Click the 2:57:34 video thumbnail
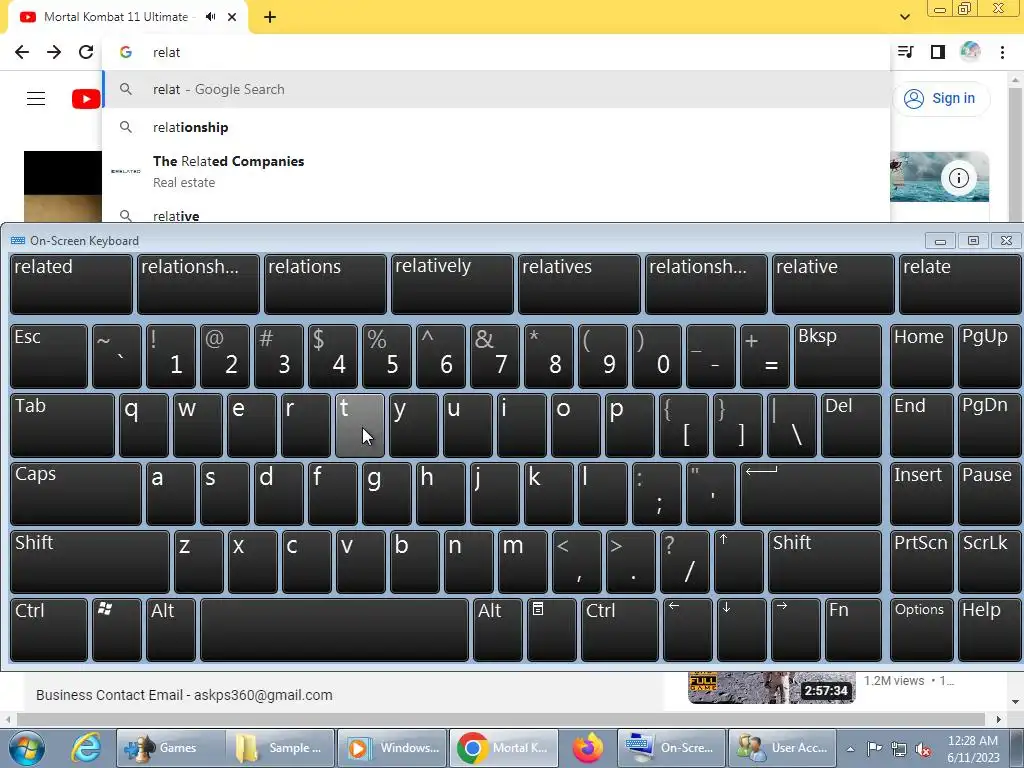The image size is (1024, 768). pyautogui.click(x=771, y=688)
